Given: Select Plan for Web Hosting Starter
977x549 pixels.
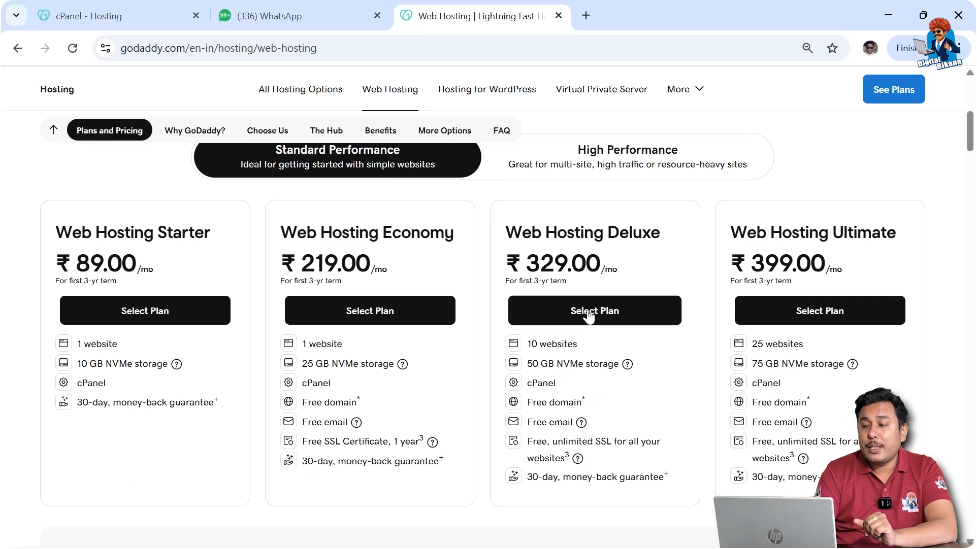Looking at the screenshot, I should point(145,310).
